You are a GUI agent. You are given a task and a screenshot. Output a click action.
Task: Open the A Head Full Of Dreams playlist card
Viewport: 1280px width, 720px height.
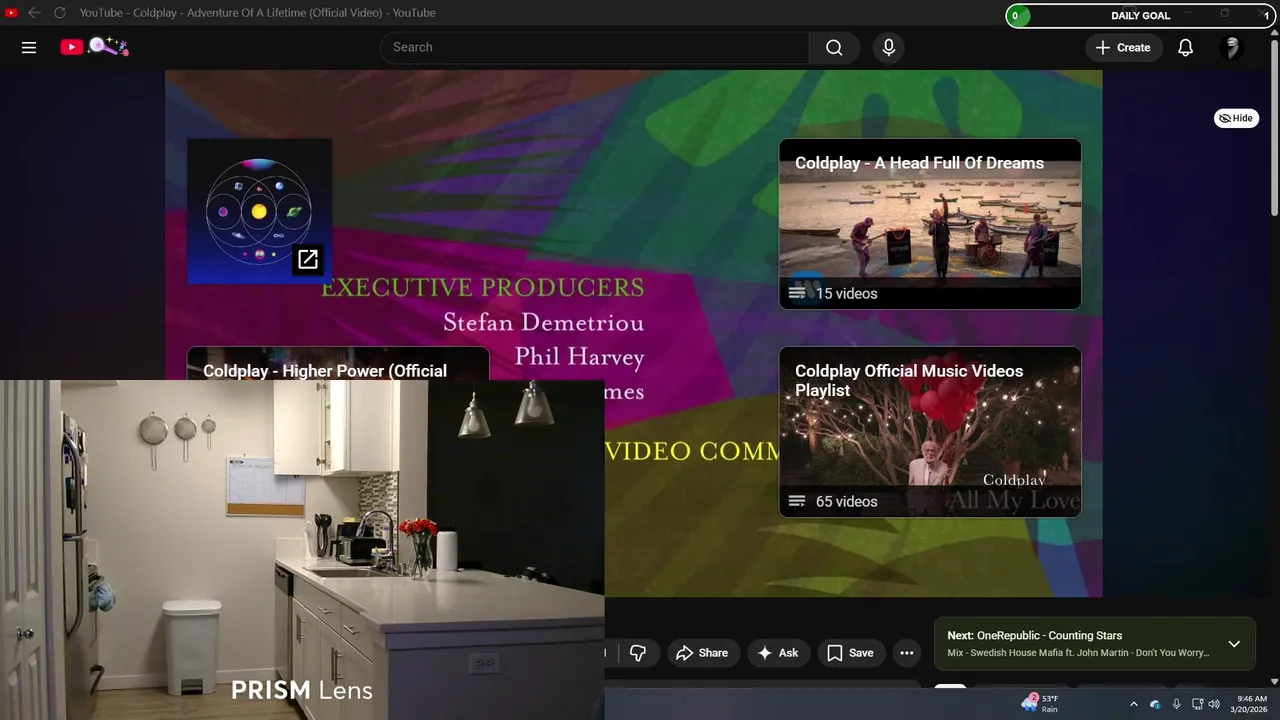pyautogui.click(x=930, y=224)
